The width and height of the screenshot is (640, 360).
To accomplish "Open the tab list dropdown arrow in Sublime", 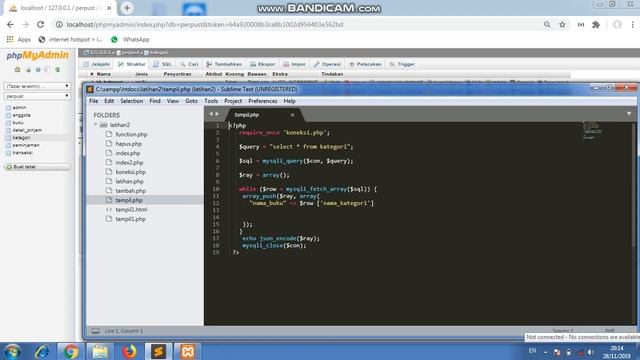I will pyautogui.click(x=629, y=114).
